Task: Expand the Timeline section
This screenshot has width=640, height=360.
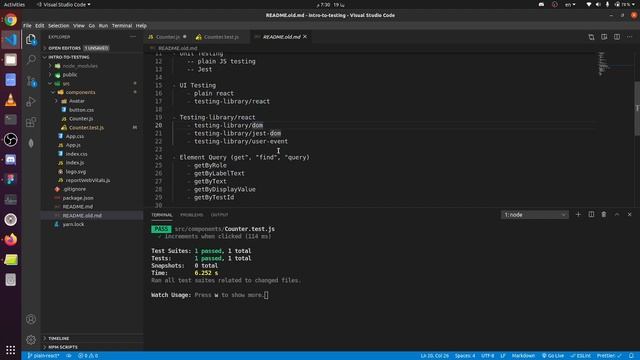Action: tap(59, 338)
